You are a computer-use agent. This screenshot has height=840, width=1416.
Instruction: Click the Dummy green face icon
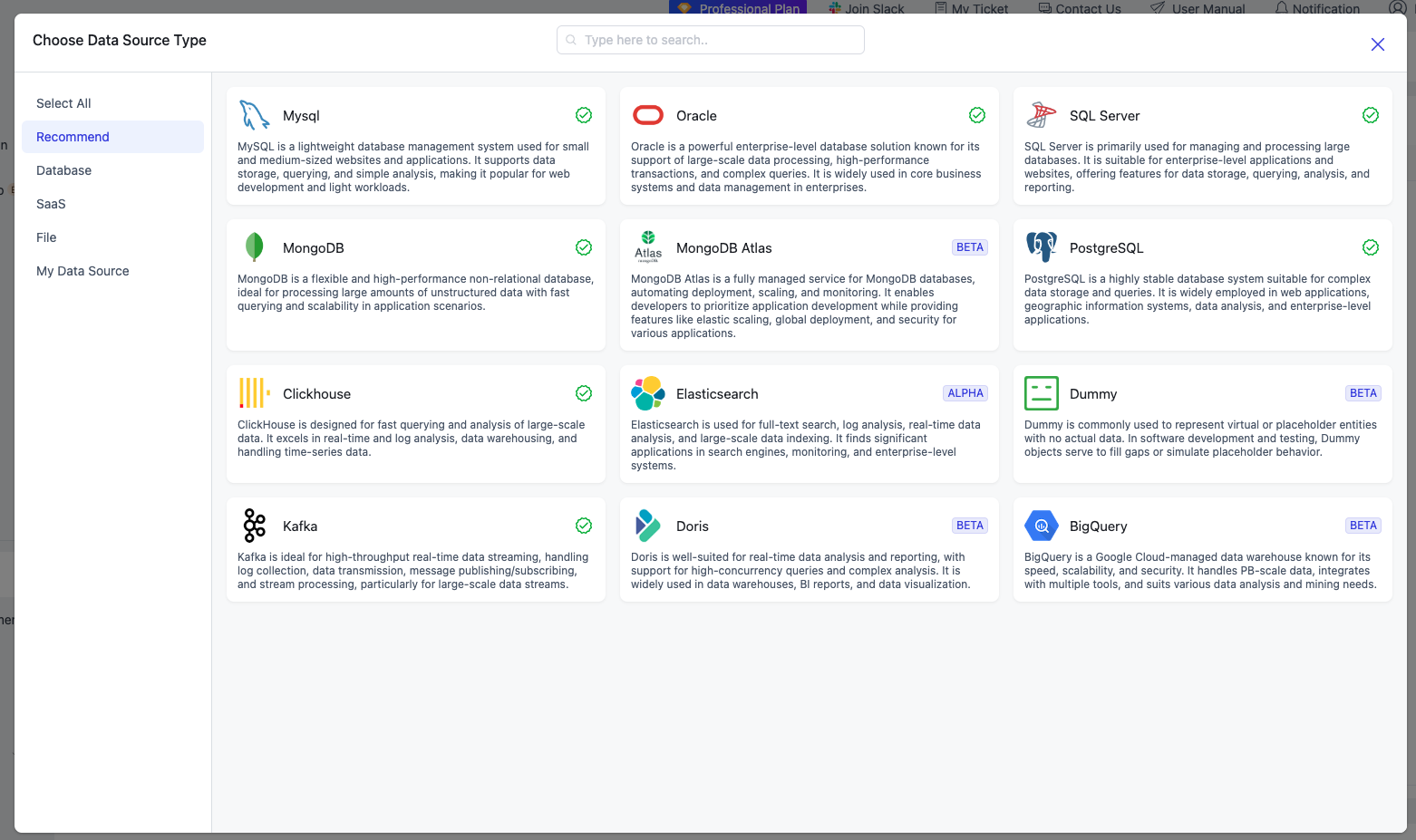pos(1042,393)
